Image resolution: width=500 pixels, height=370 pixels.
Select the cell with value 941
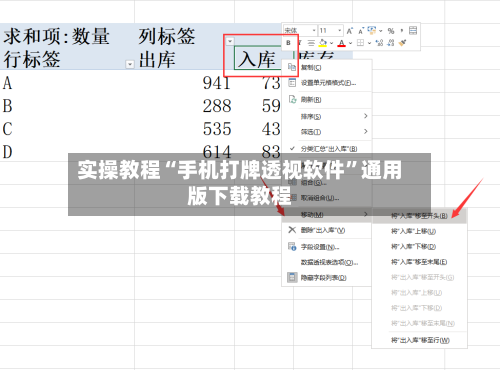[x=184, y=83]
